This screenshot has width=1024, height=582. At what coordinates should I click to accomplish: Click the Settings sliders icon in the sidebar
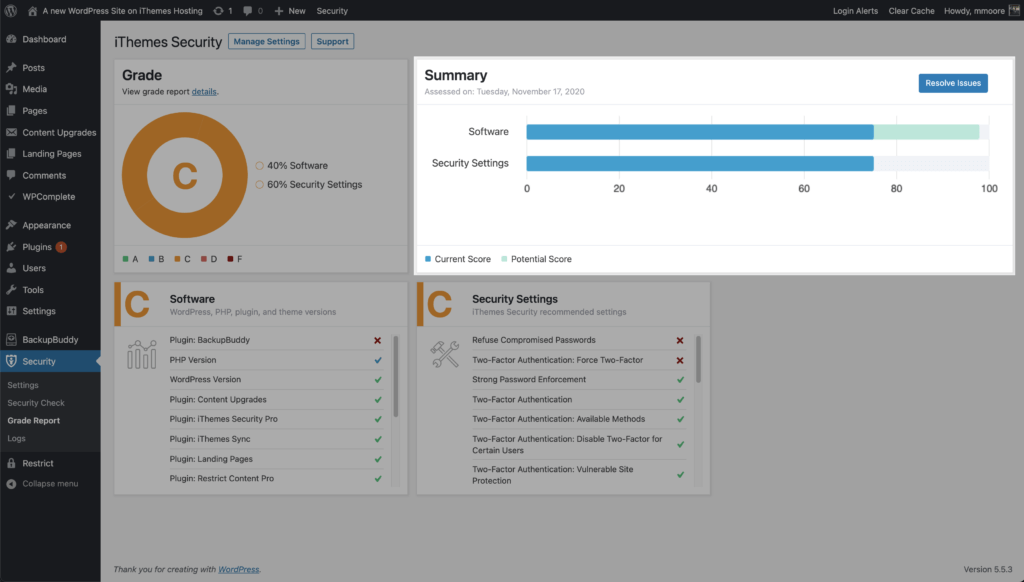coord(11,311)
